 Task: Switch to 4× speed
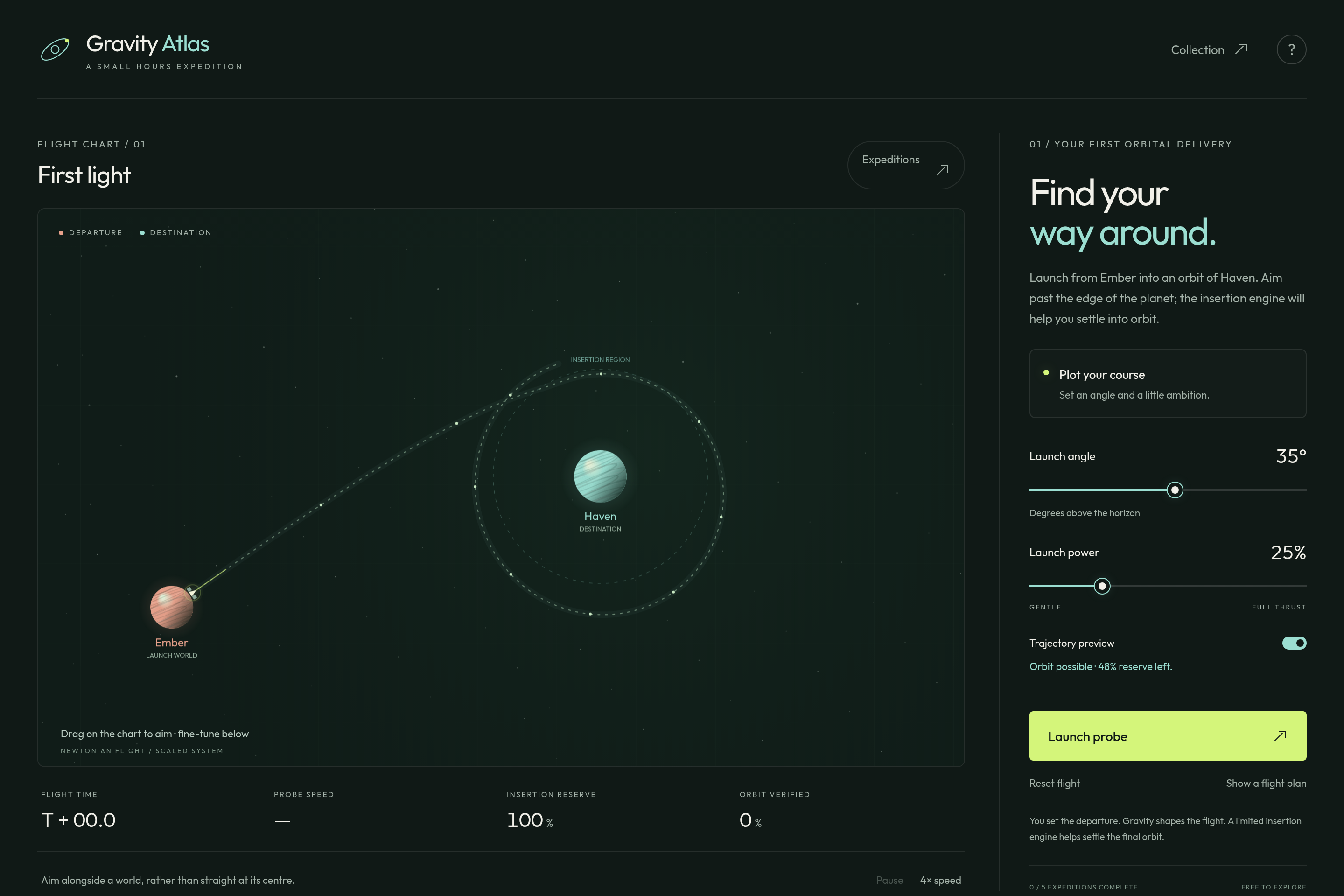[x=940, y=880]
